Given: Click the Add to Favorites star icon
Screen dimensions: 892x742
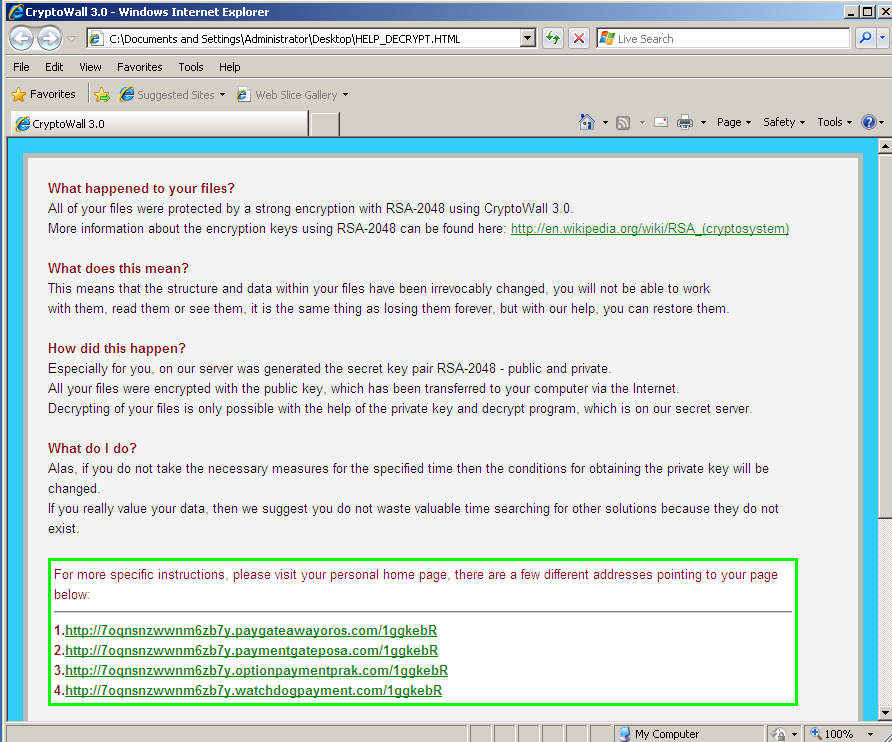Looking at the screenshot, I should (x=102, y=94).
